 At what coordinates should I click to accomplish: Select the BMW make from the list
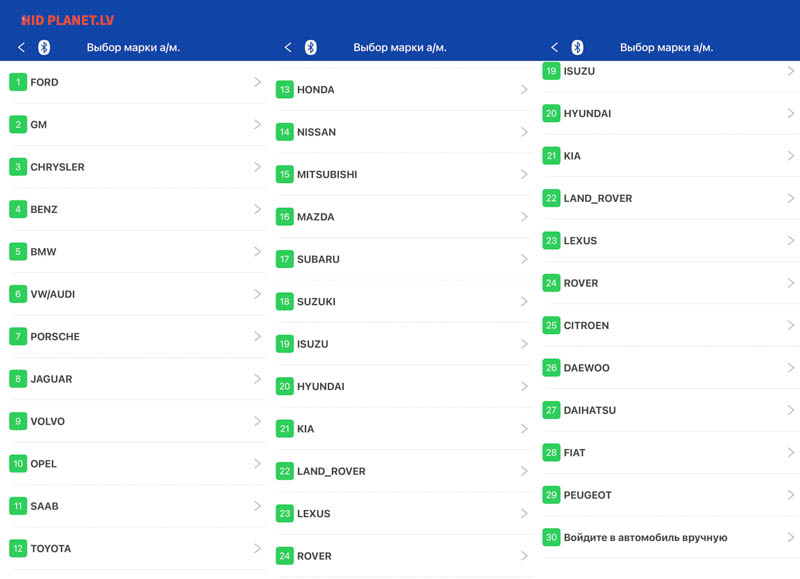(x=44, y=252)
